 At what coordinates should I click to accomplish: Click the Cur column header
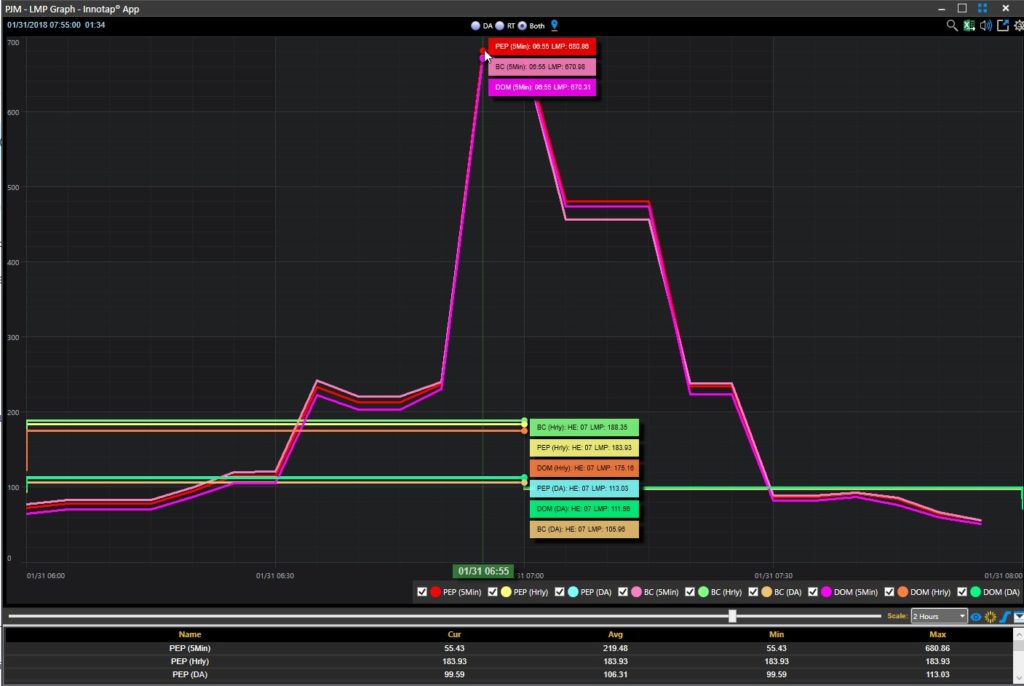click(455, 634)
